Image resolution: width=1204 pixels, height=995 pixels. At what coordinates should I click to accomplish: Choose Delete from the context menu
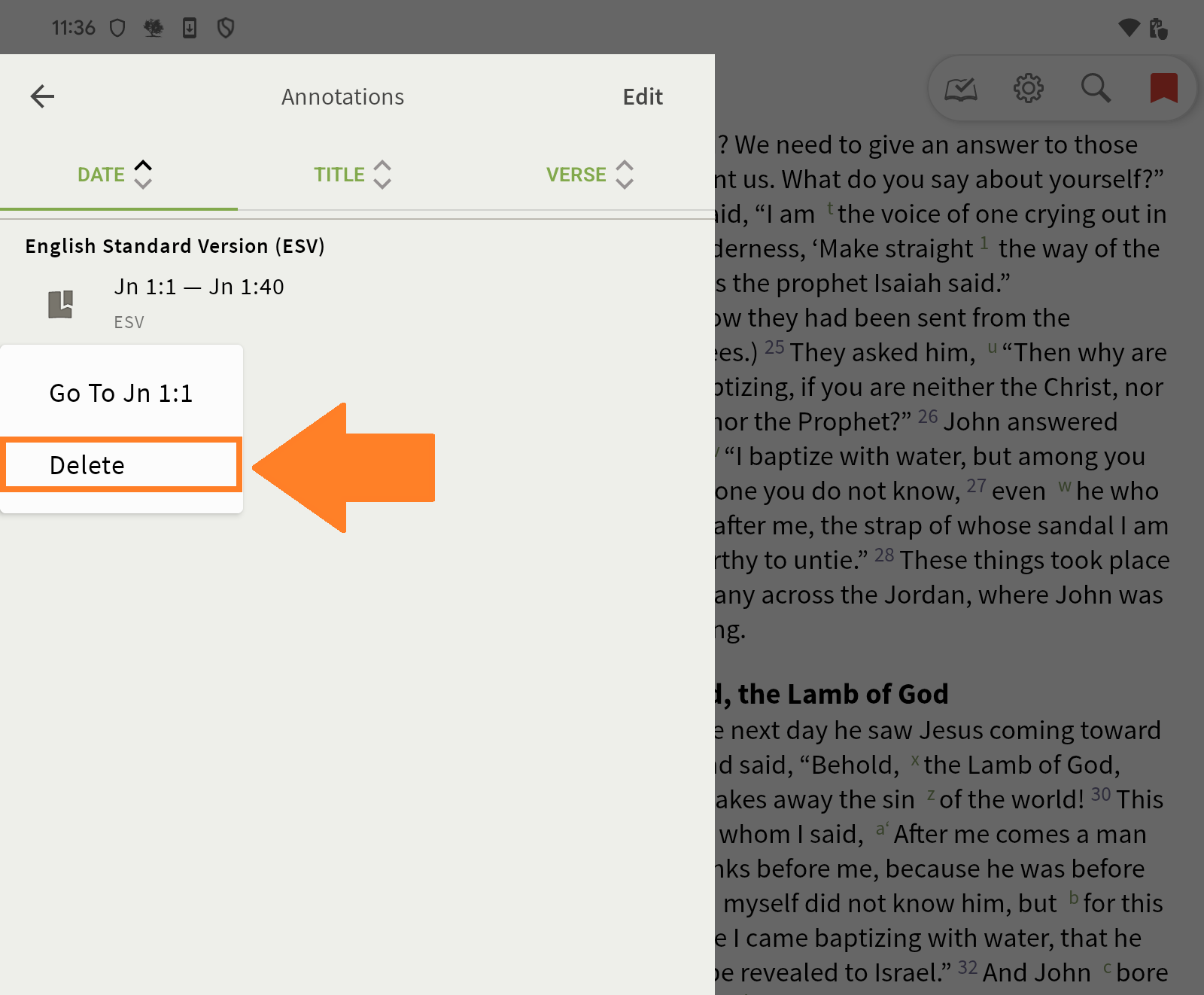(120, 465)
